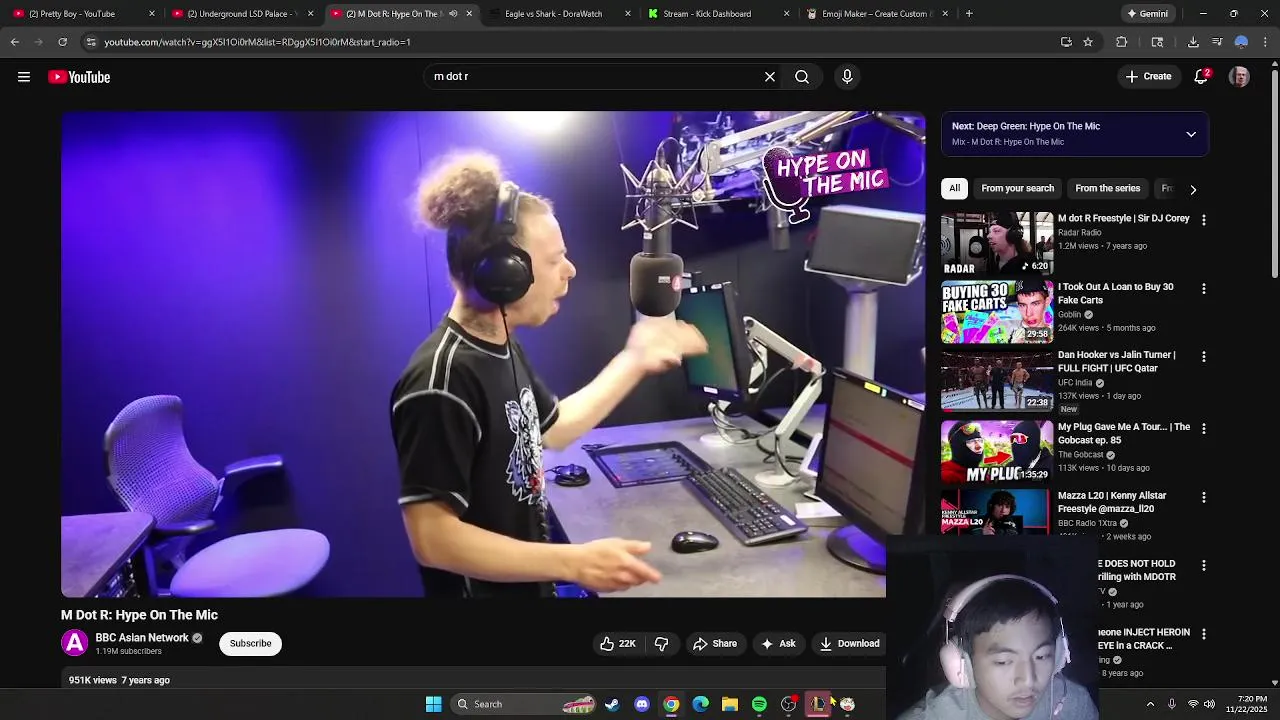Open options for My Plug Gave Me A Tour
This screenshot has width=1280, height=720.
(1204, 429)
